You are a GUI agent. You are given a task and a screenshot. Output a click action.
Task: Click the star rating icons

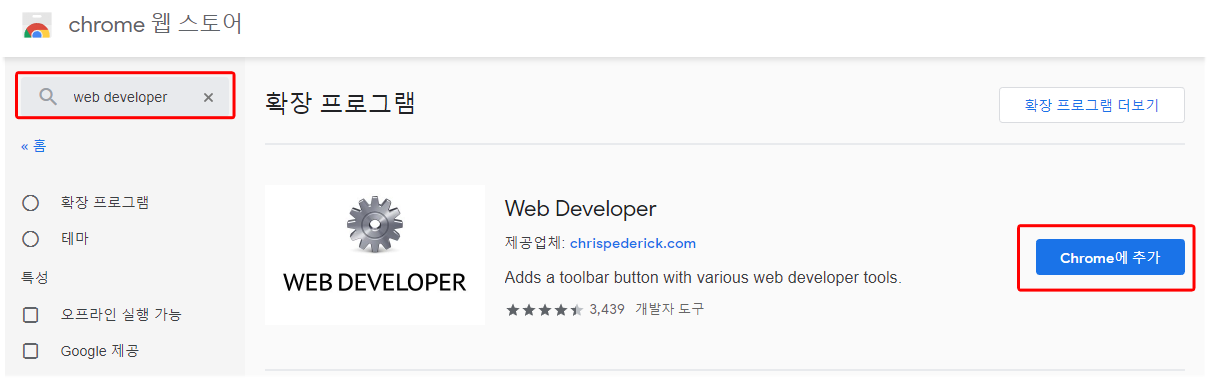point(544,310)
